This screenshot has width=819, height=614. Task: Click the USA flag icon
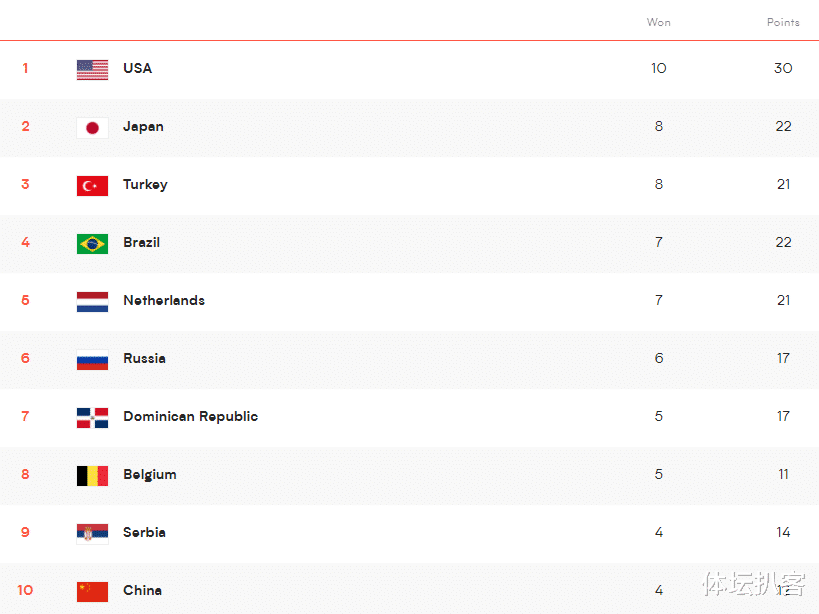(x=92, y=69)
